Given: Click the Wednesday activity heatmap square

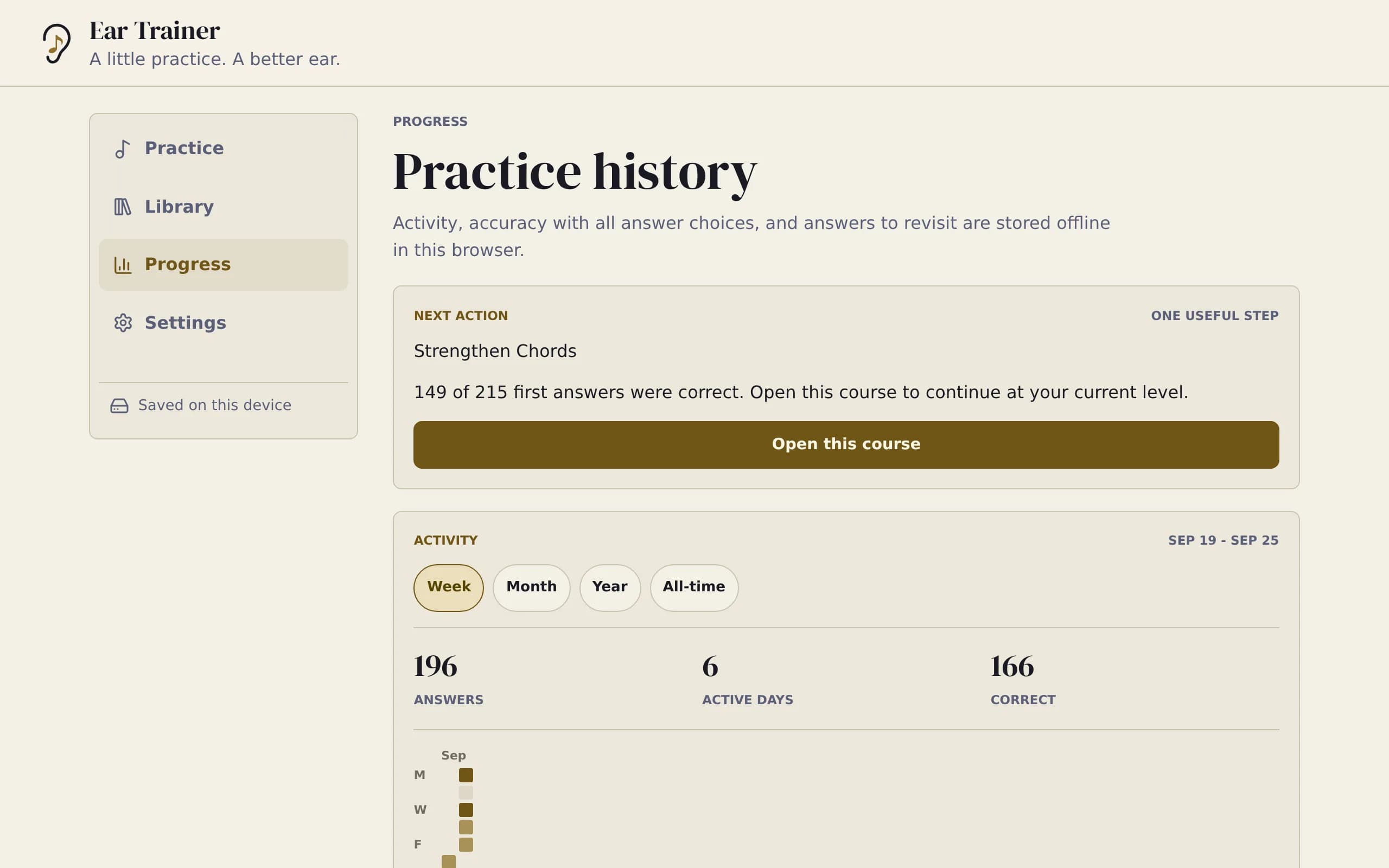Looking at the screenshot, I should pyautogui.click(x=466, y=810).
